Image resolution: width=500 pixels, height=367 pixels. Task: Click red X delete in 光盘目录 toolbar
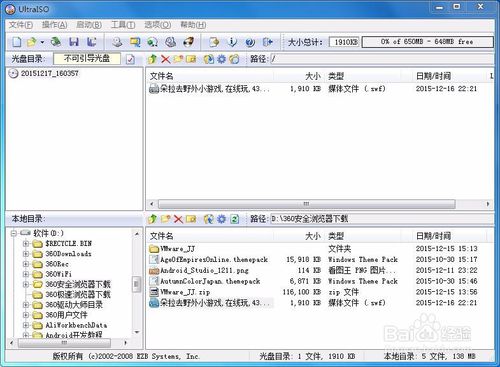[165, 59]
